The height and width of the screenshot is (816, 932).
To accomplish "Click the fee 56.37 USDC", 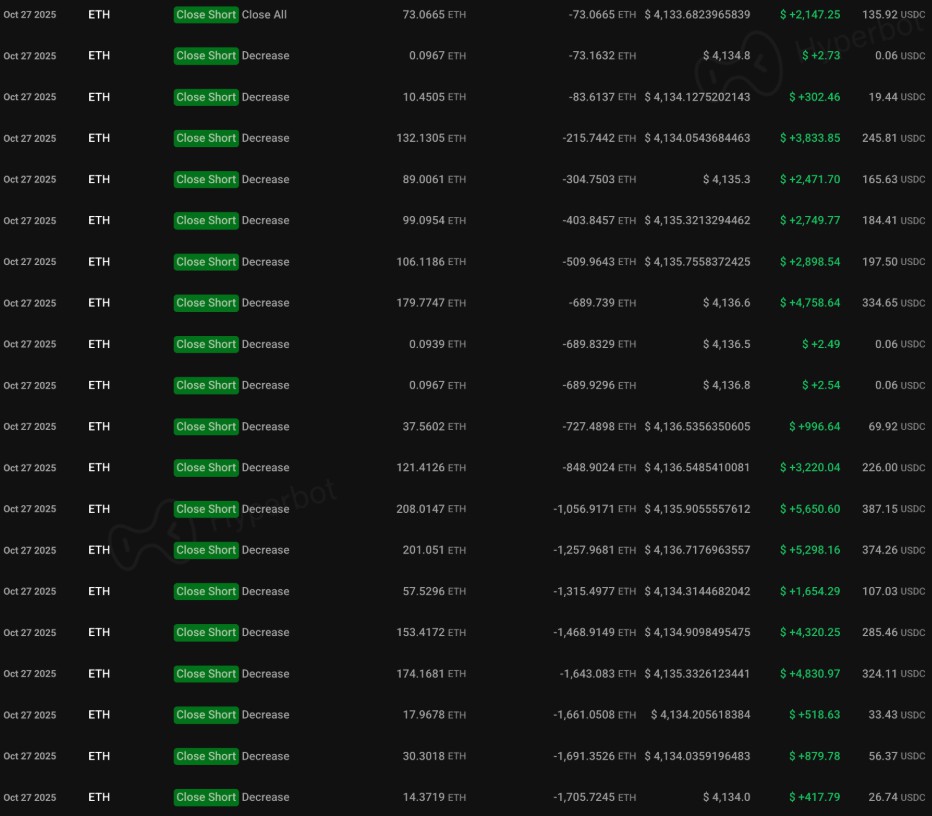I will click(897, 756).
